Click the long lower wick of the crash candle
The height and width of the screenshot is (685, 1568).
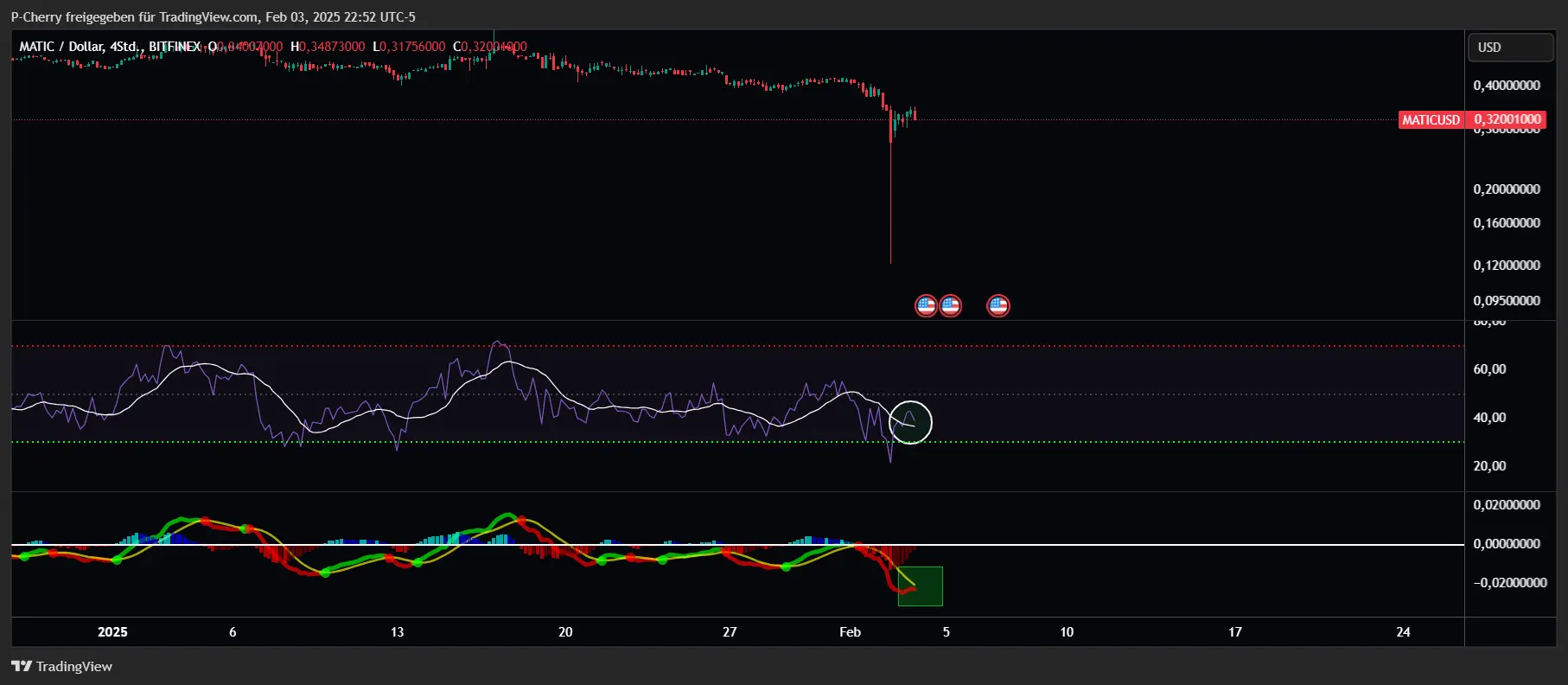[x=890, y=203]
